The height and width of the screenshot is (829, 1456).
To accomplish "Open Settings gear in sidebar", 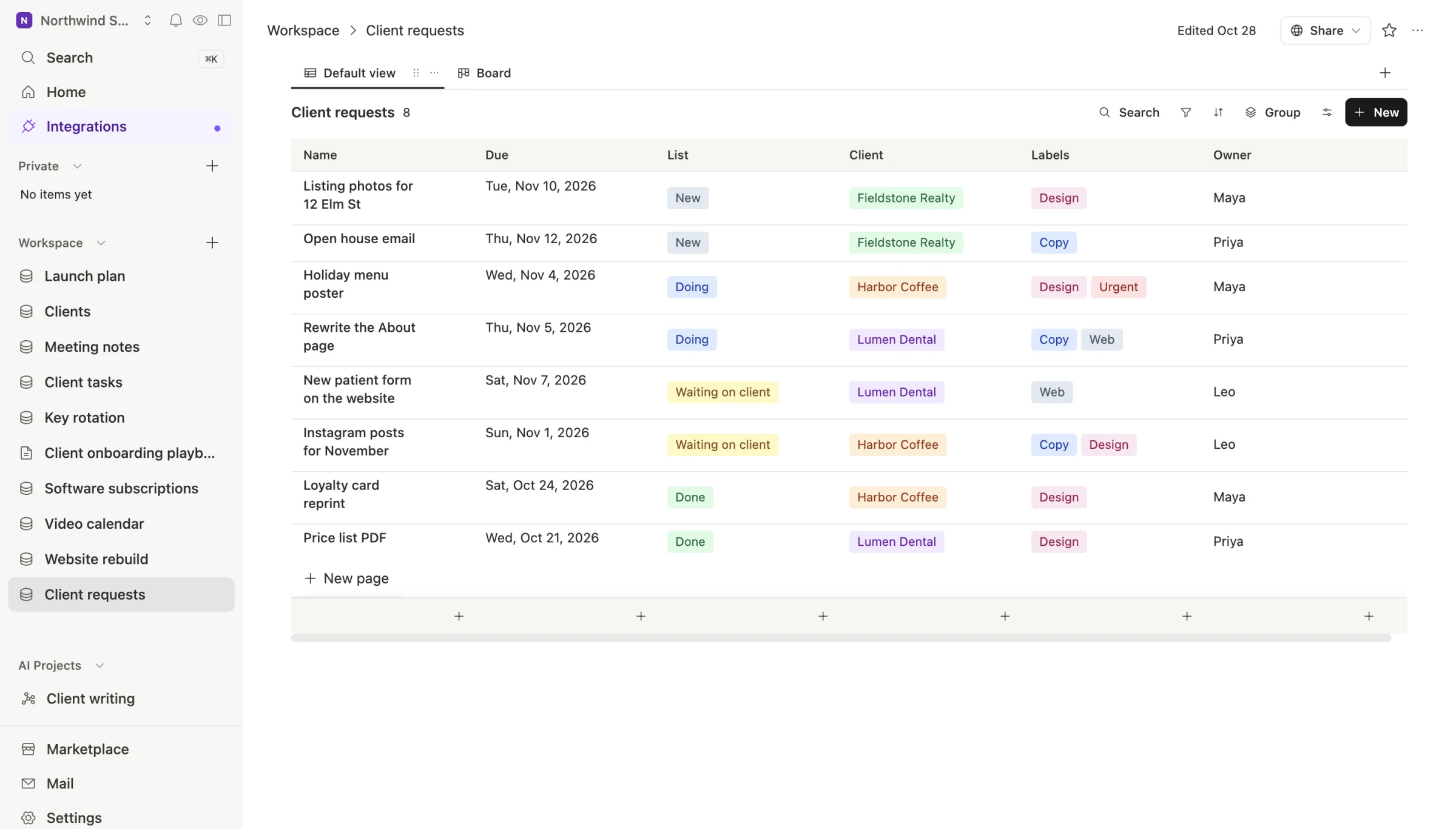I will pos(28,818).
